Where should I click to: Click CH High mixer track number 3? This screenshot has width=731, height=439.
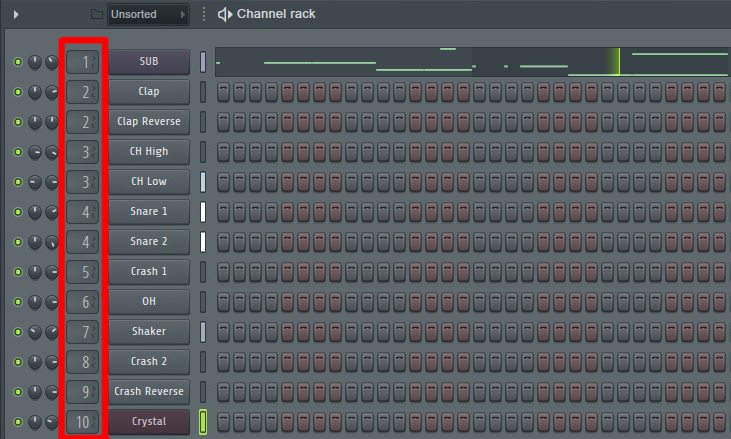[83, 152]
